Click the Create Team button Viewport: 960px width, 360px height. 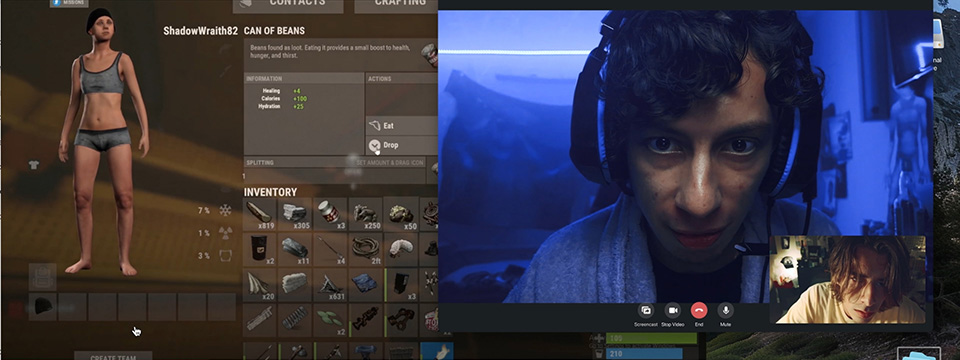[x=113, y=356]
